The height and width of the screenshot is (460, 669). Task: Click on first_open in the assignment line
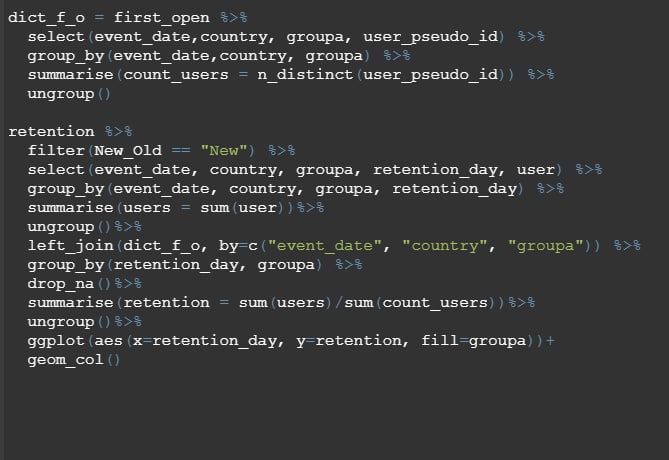(x=162, y=18)
